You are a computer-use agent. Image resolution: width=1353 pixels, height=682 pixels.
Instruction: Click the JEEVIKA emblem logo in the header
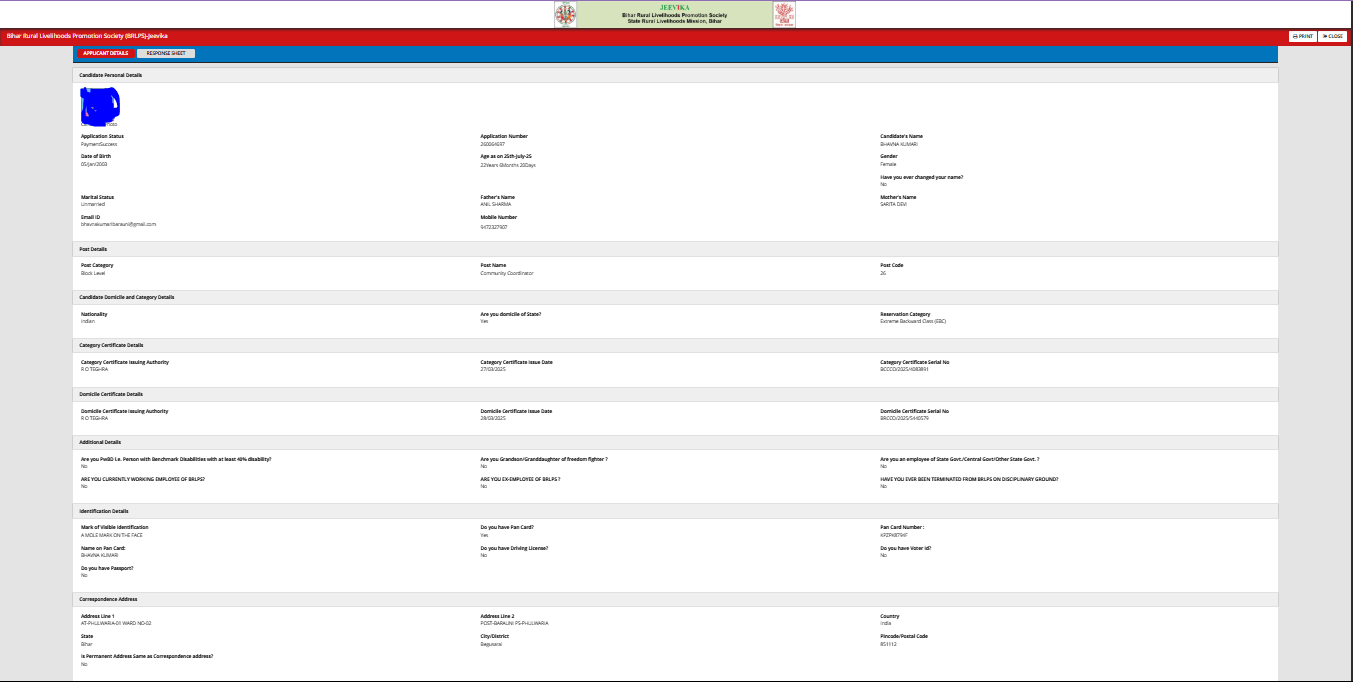(x=567, y=14)
